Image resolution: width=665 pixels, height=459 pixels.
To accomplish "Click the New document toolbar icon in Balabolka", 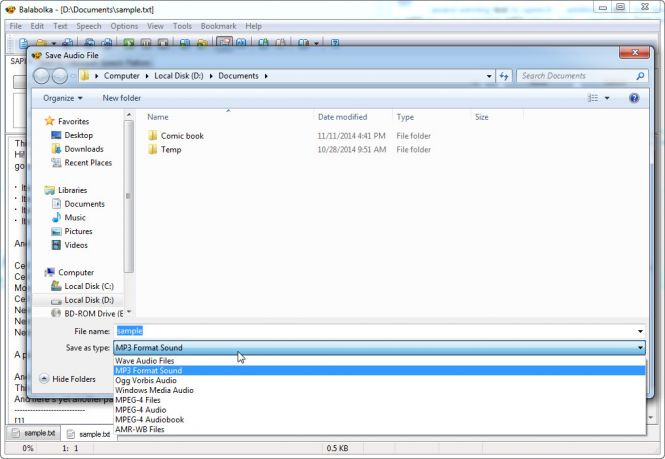I will pyautogui.click(x=23, y=43).
